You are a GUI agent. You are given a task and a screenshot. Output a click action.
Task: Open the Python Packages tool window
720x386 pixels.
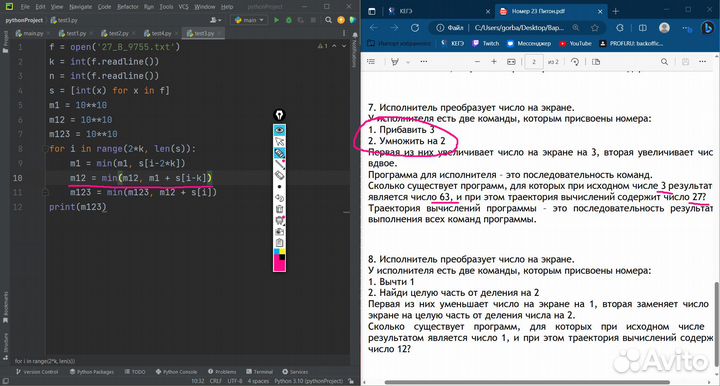91,372
